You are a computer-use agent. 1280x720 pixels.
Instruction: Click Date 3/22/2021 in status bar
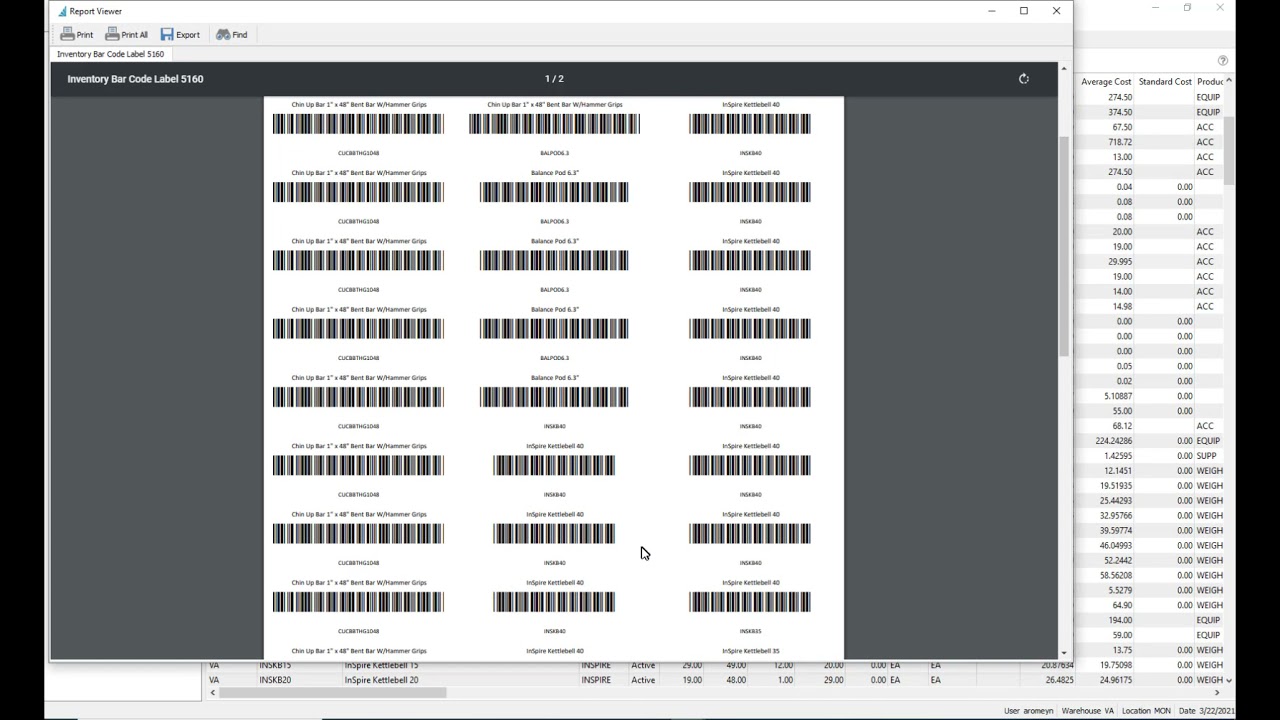click(x=1206, y=711)
